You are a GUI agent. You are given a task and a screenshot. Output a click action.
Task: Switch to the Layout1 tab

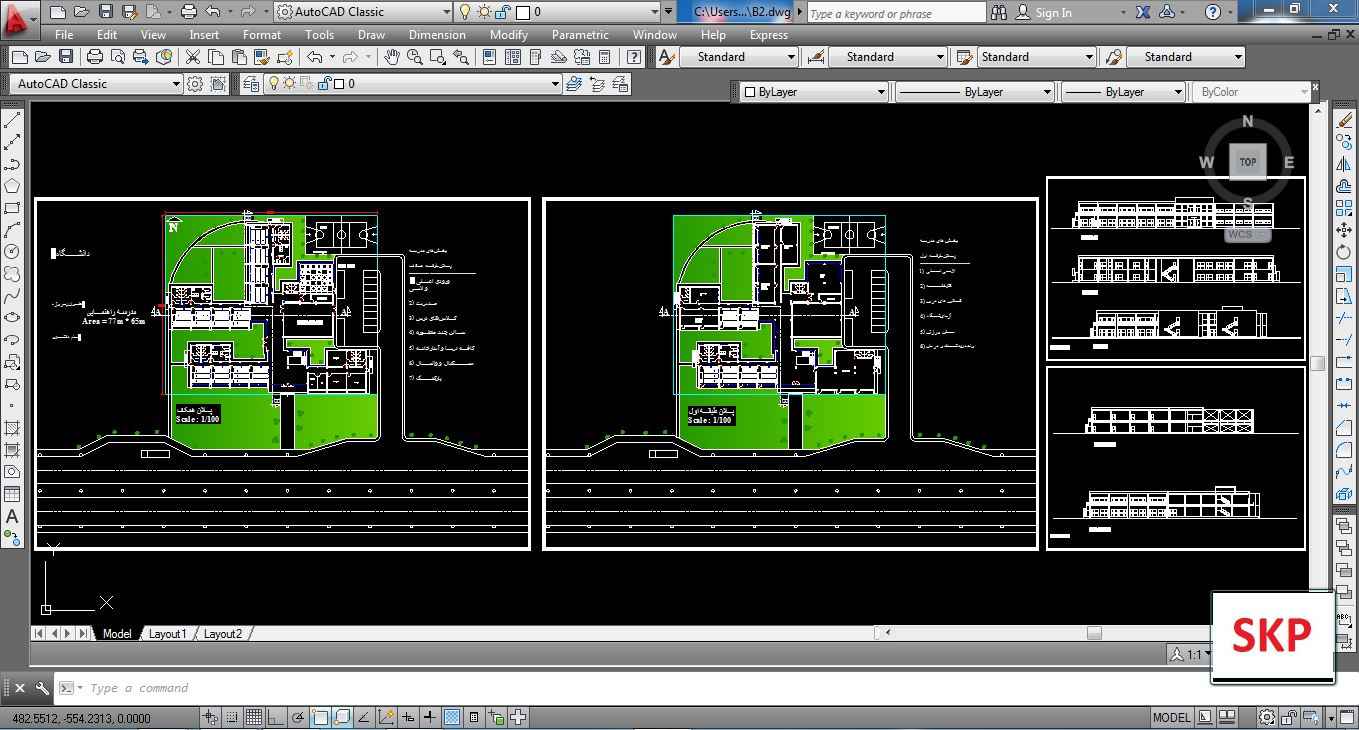tap(167, 633)
